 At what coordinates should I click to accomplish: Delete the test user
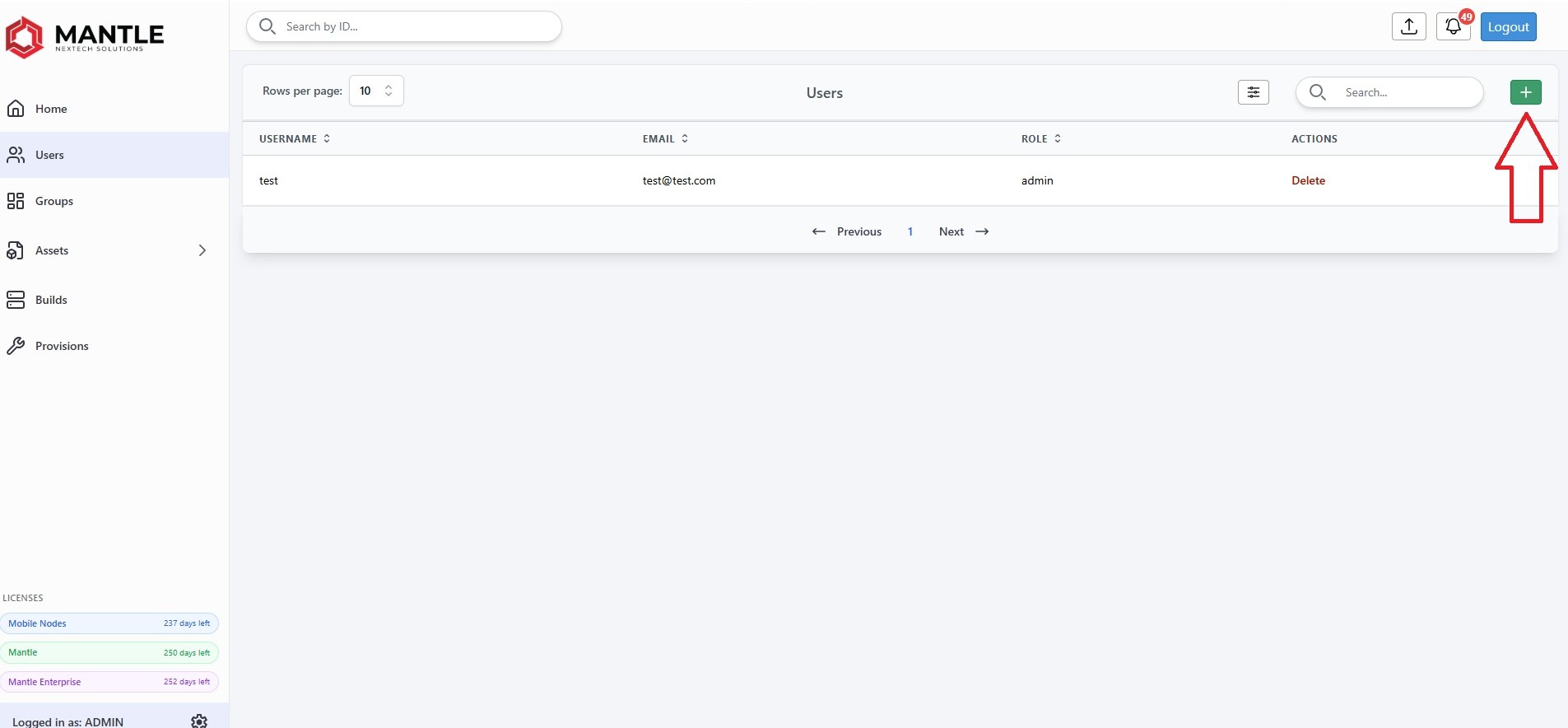1308,180
